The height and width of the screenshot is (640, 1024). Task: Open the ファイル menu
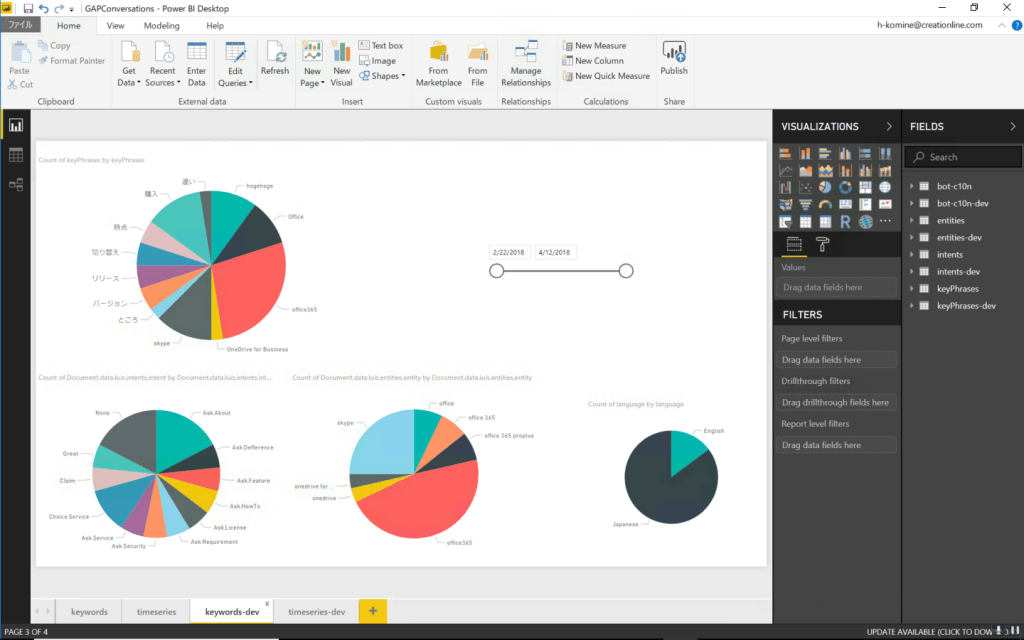pos(20,25)
